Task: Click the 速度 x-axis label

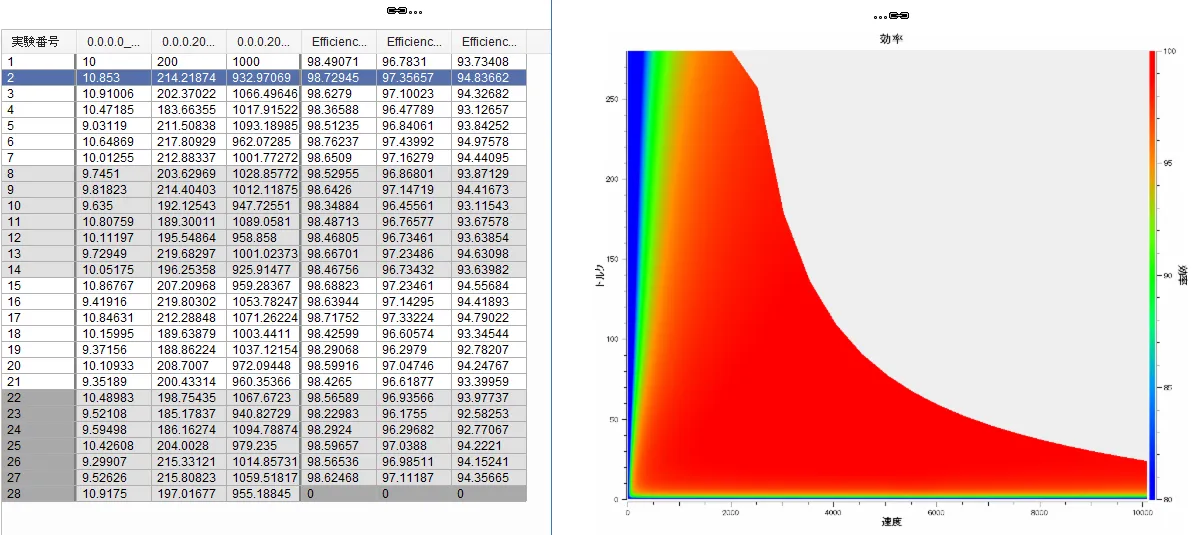Action: point(891,523)
